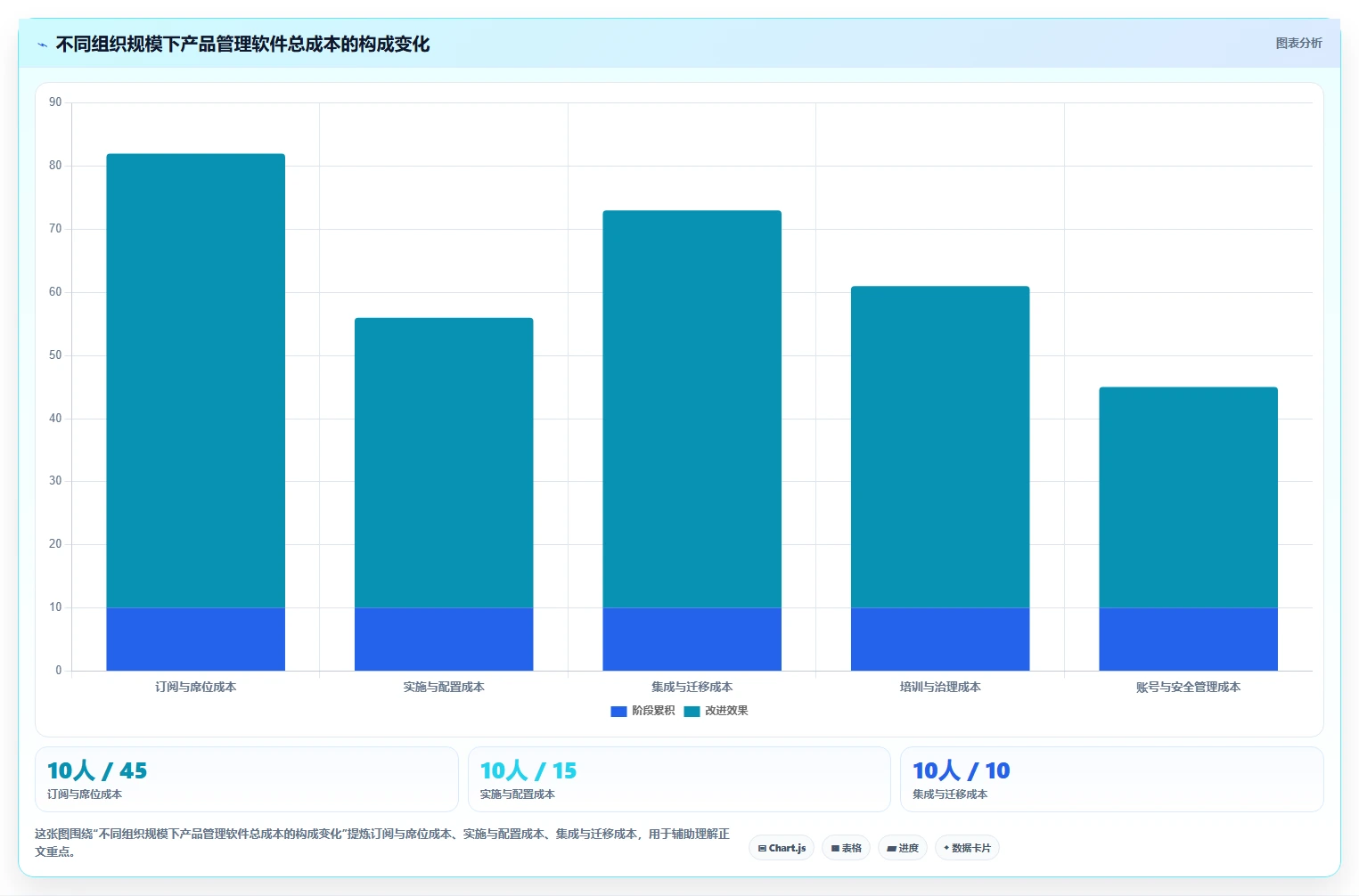Screen dimensions: 1359x896
Task: Click the y-axis value 90
Action: tap(56, 102)
